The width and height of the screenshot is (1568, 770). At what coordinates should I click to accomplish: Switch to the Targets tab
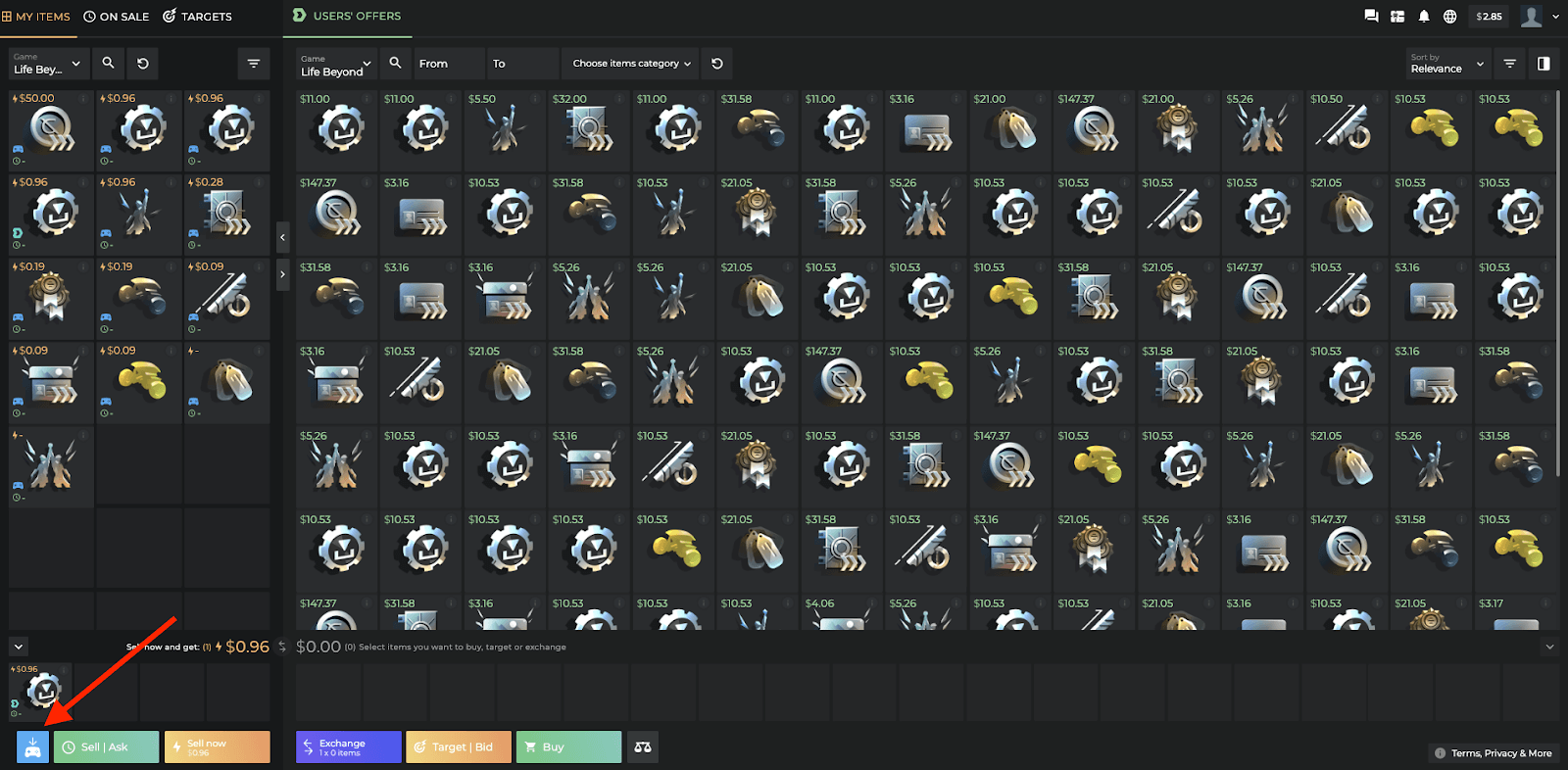[197, 17]
